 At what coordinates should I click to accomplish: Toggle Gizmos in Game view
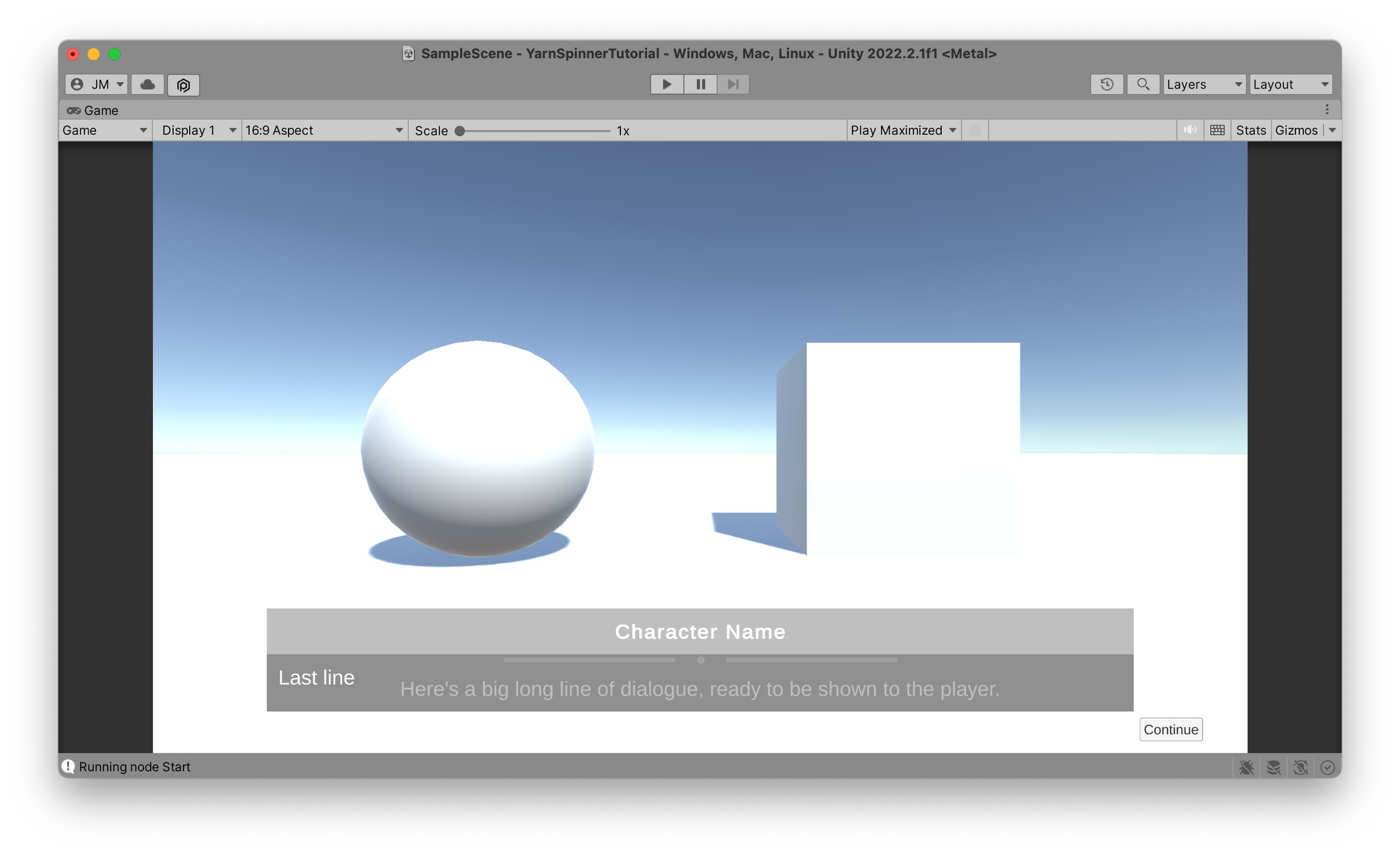coord(1296,130)
